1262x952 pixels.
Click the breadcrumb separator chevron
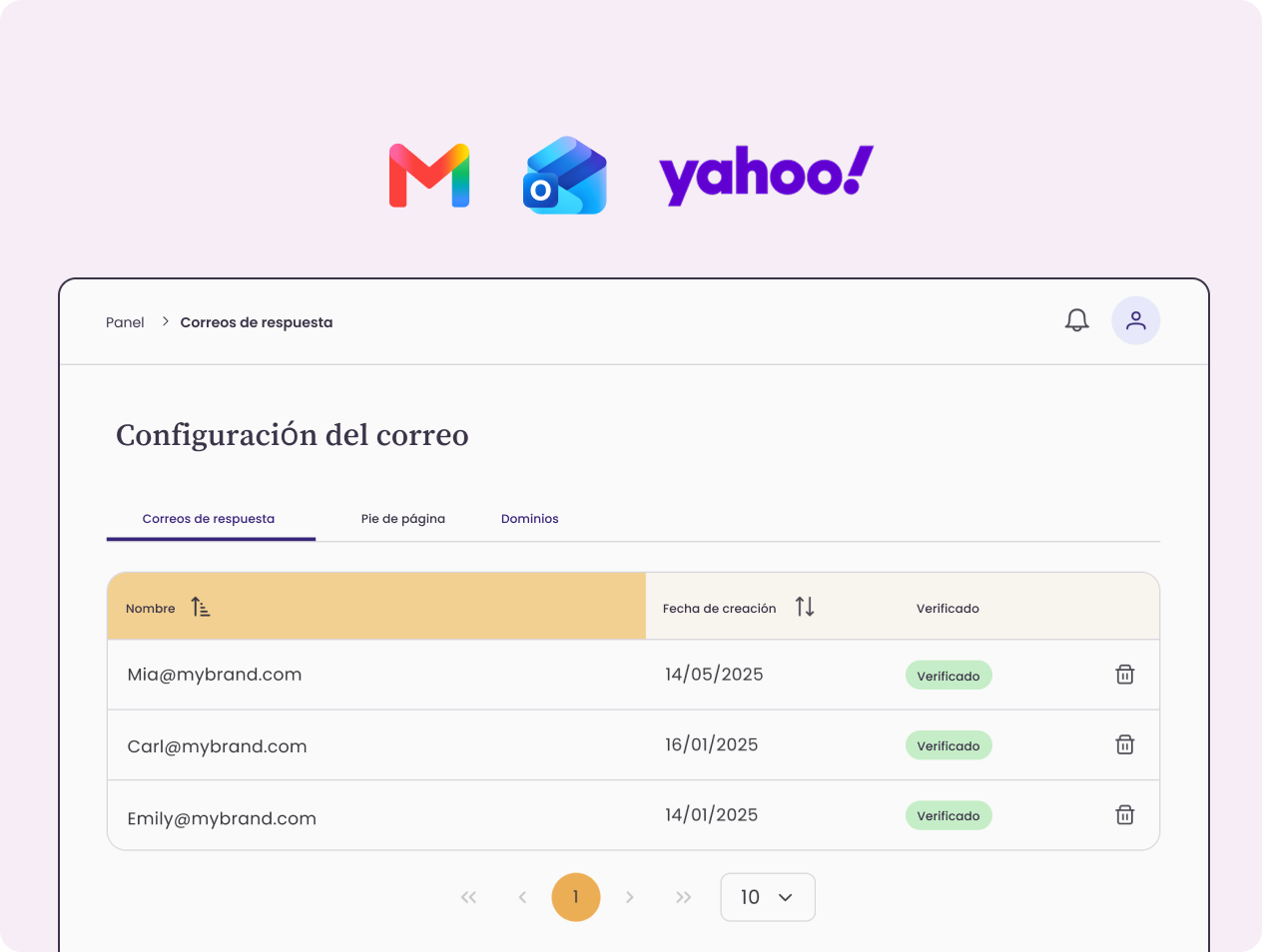click(166, 321)
